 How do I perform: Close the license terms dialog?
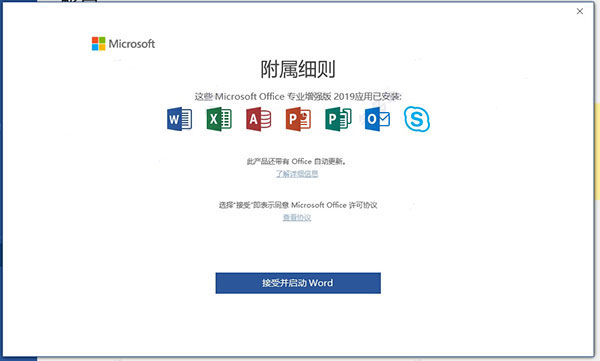[580, 11]
